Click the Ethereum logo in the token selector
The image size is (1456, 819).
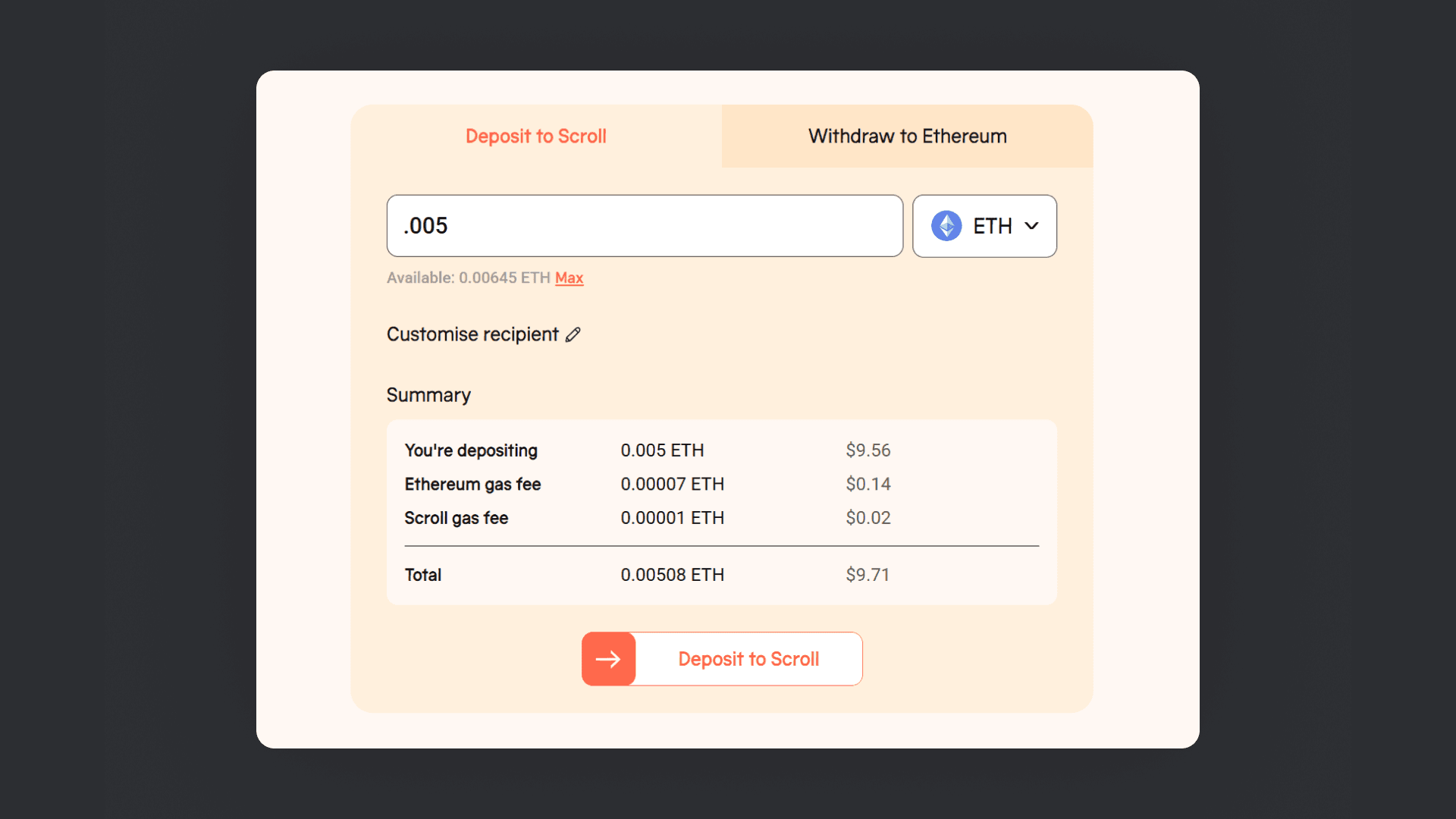946,225
